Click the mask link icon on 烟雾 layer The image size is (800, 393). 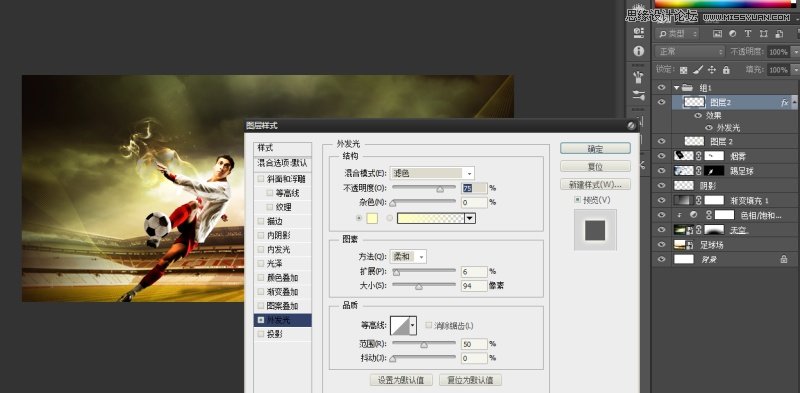point(699,156)
